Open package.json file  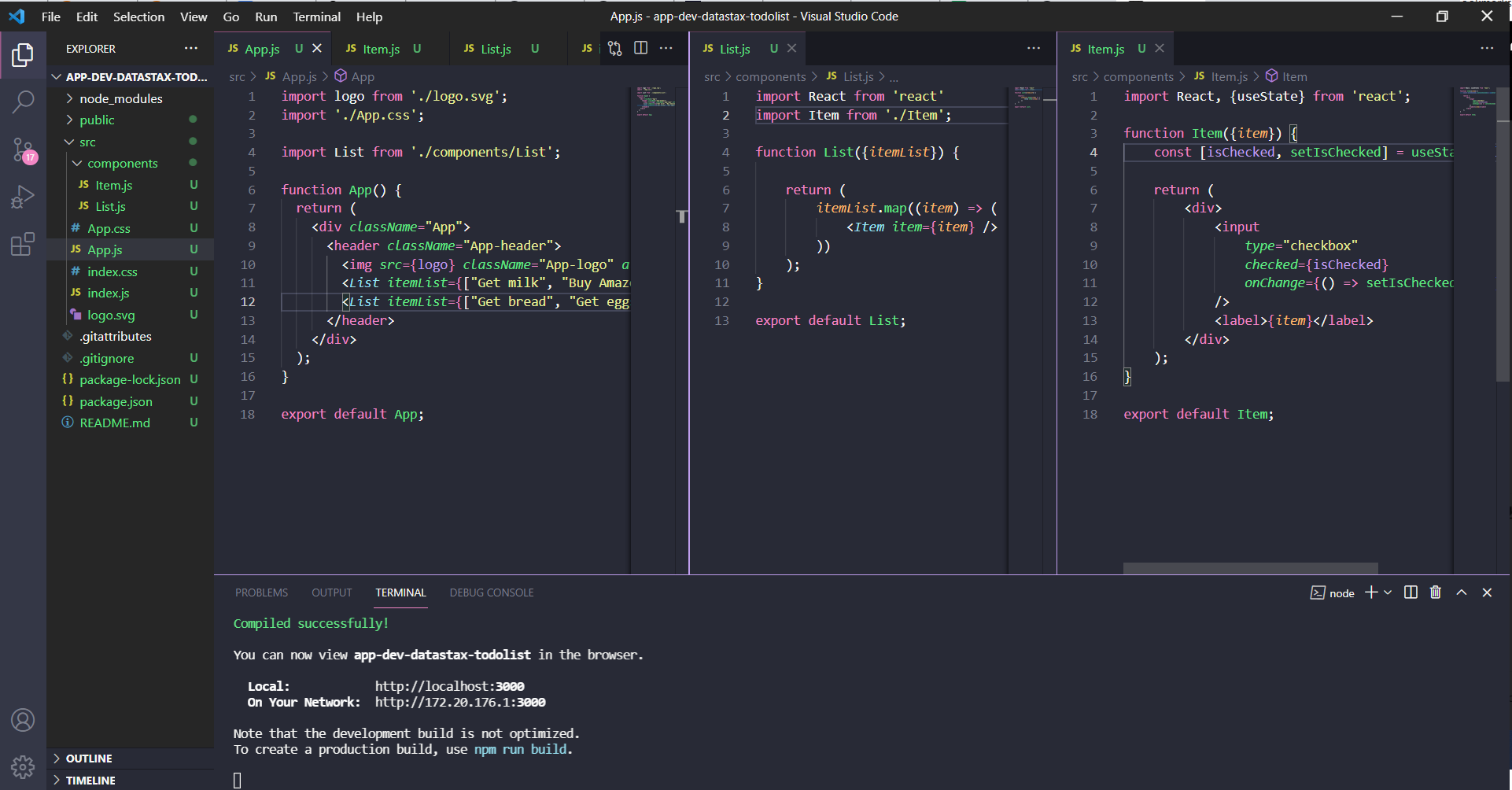[x=131, y=401]
